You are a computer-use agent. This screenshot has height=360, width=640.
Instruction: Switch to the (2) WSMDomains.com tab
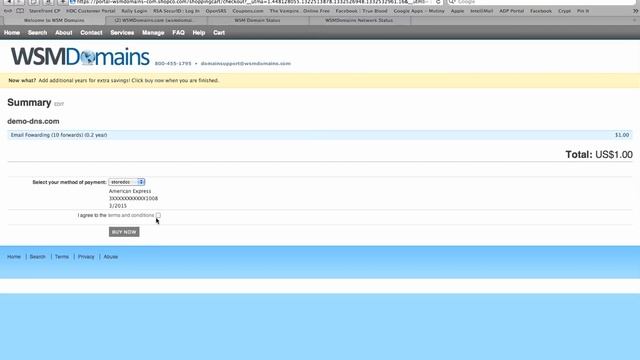click(x=156, y=20)
